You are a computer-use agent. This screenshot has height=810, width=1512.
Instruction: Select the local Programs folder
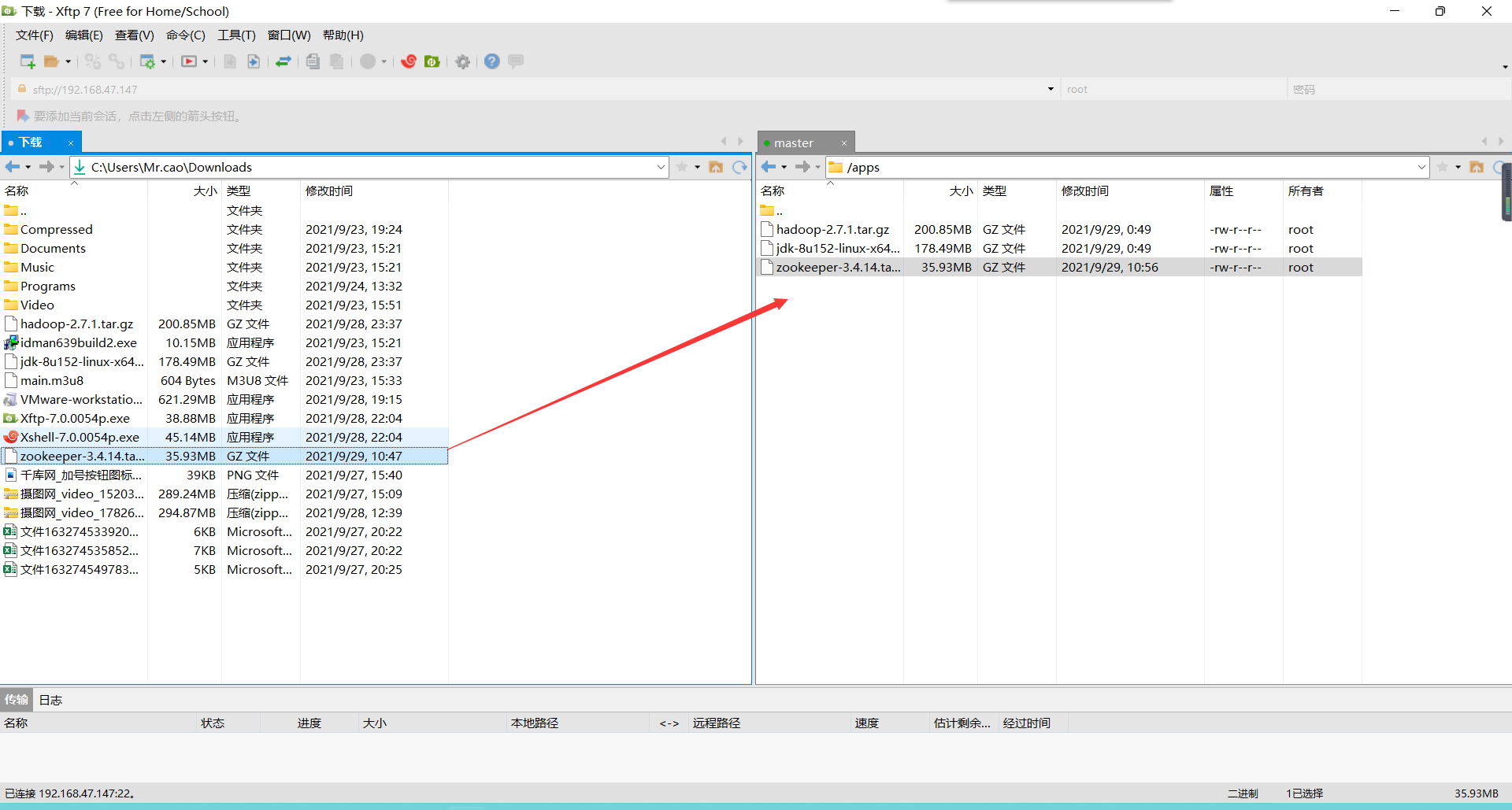click(224, 286)
